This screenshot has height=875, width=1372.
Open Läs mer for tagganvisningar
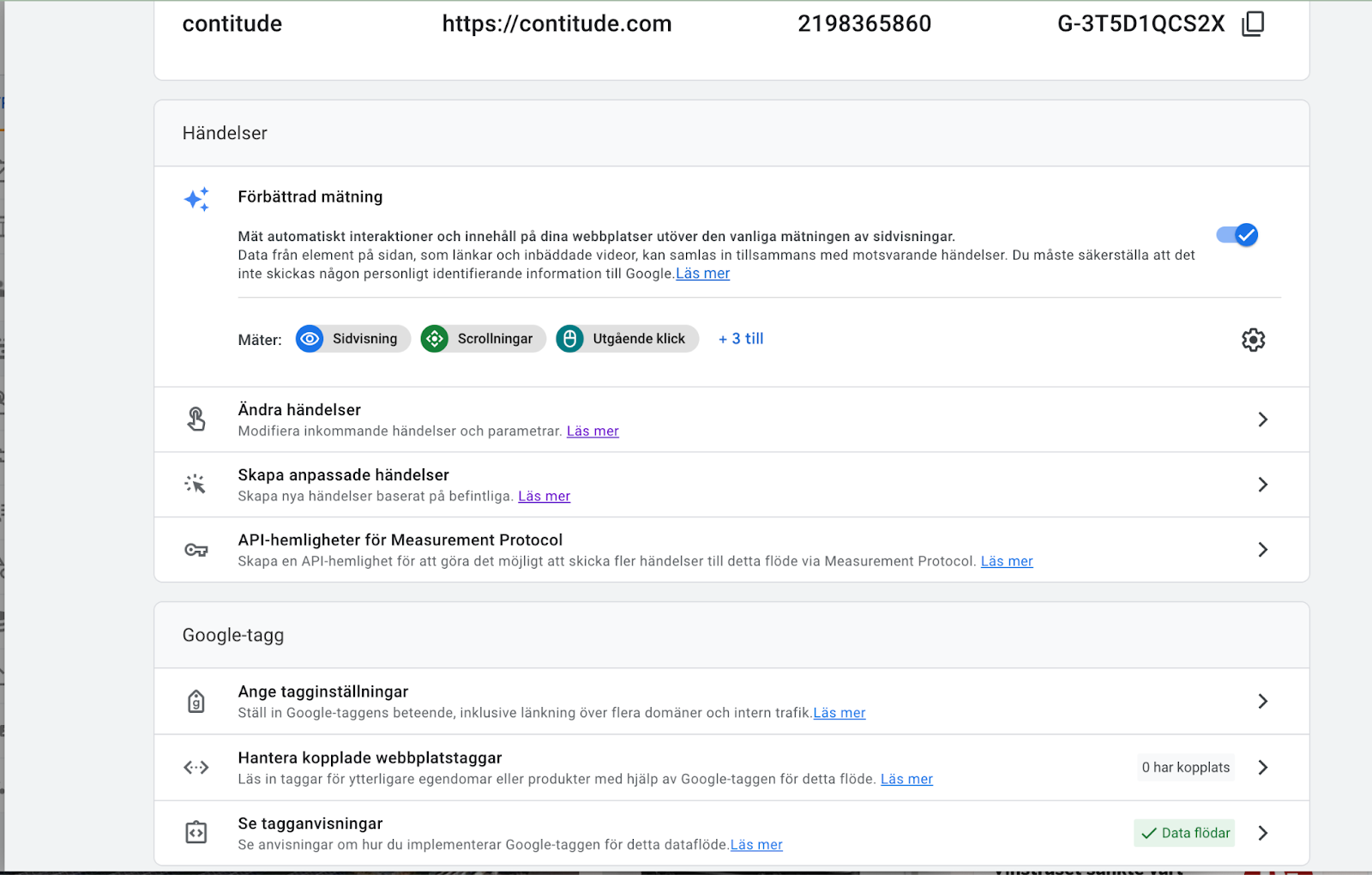point(756,845)
